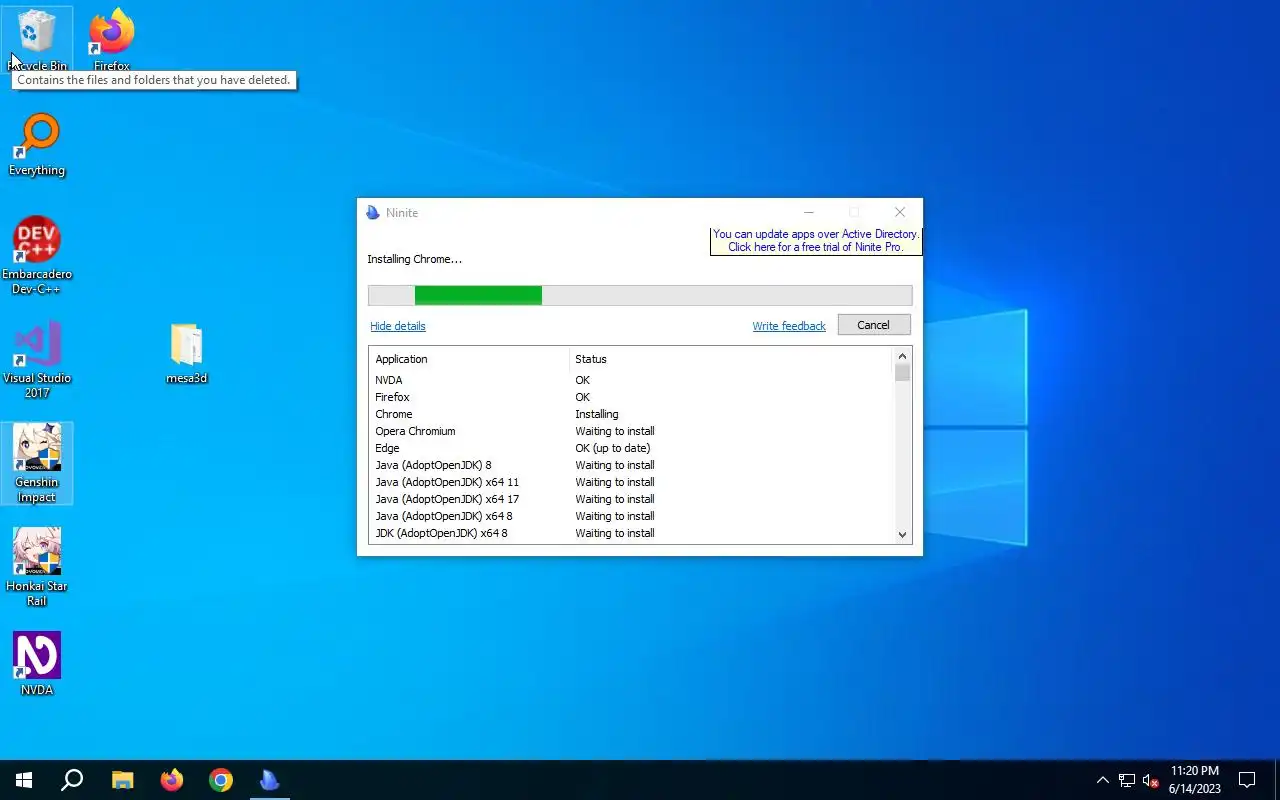Open File Explorer from the taskbar

tap(122, 780)
